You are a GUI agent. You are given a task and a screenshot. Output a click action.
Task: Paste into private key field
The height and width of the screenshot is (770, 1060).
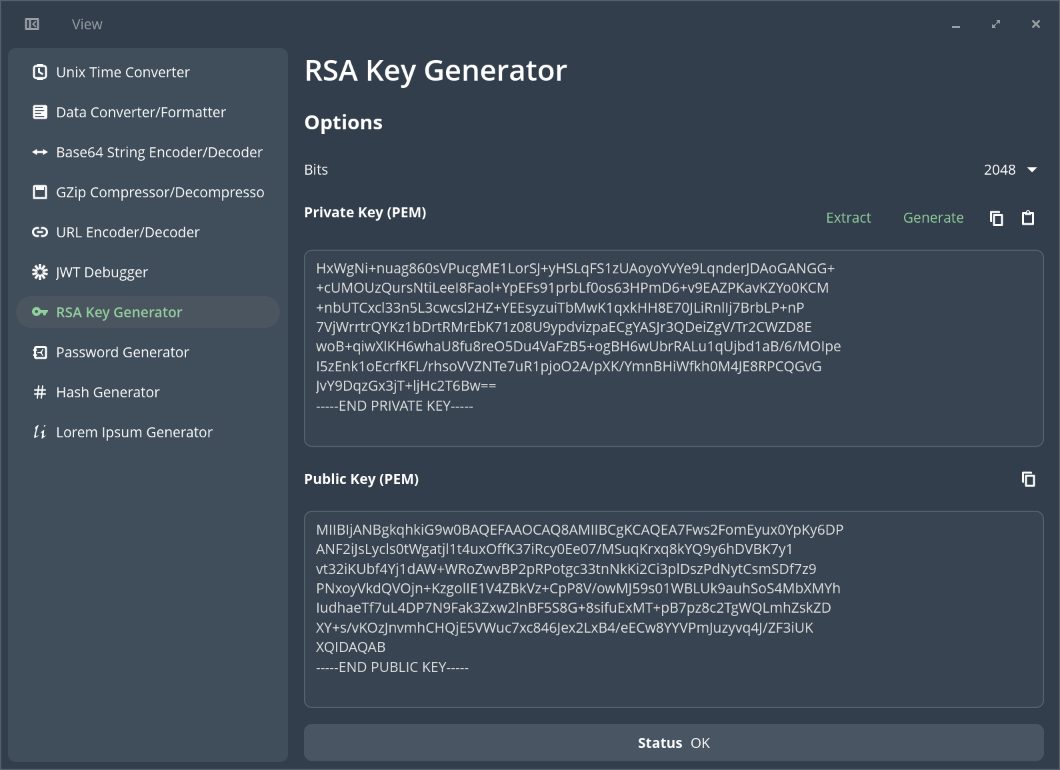click(1028, 218)
